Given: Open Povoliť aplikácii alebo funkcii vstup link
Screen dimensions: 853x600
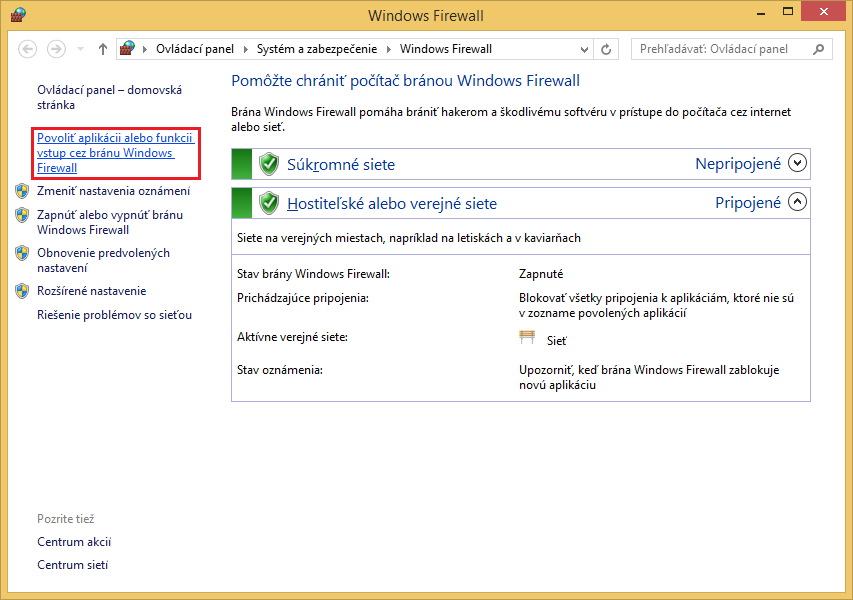Looking at the screenshot, I should tap(113, 153).
